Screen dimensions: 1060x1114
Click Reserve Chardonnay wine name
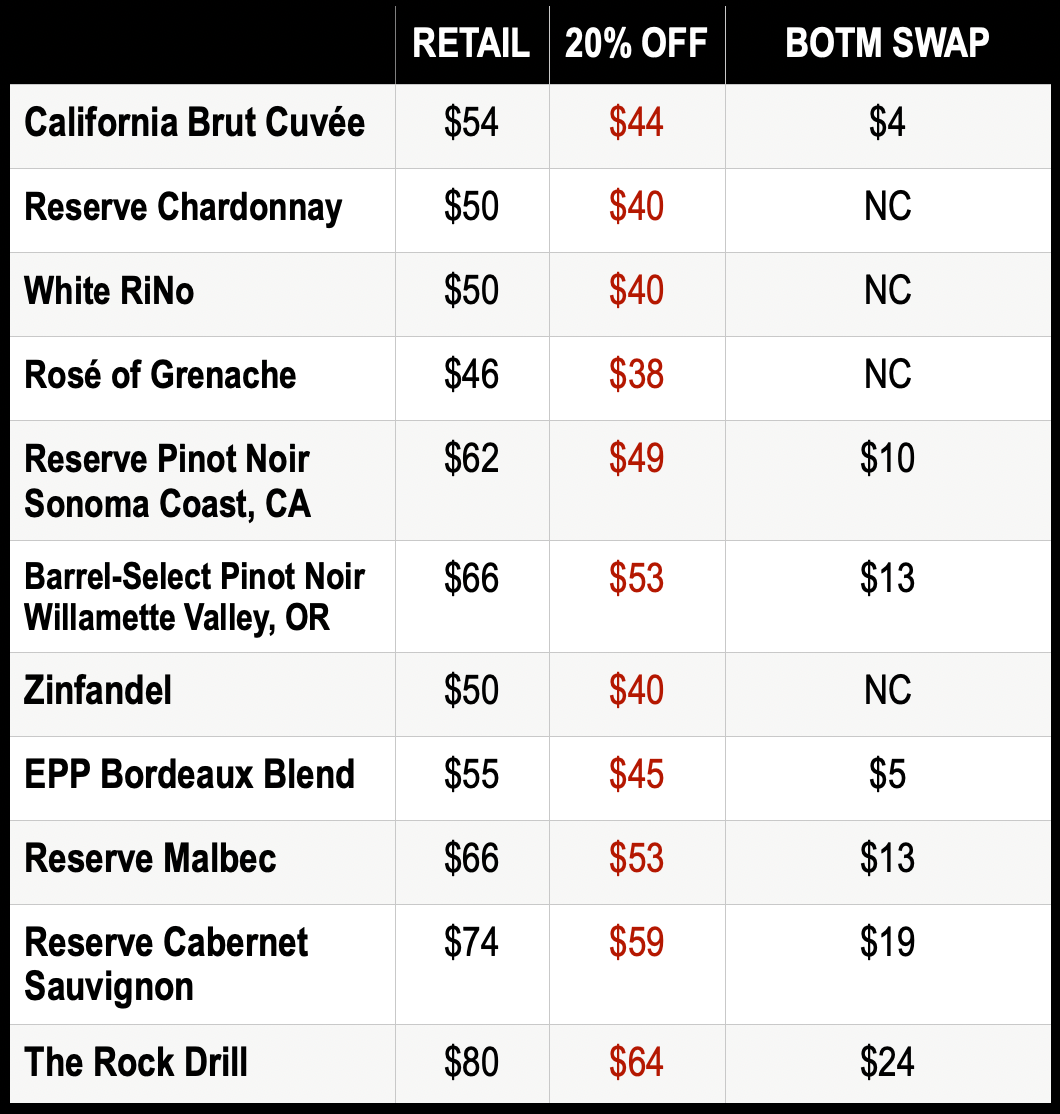183,207
